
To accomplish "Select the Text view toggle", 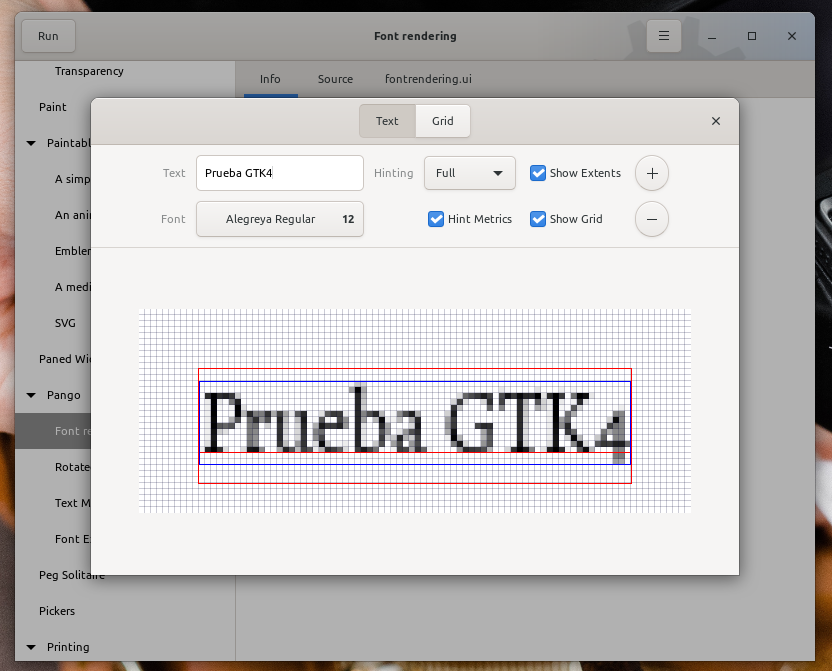I will pyautogui.click(x=387, y=120).
